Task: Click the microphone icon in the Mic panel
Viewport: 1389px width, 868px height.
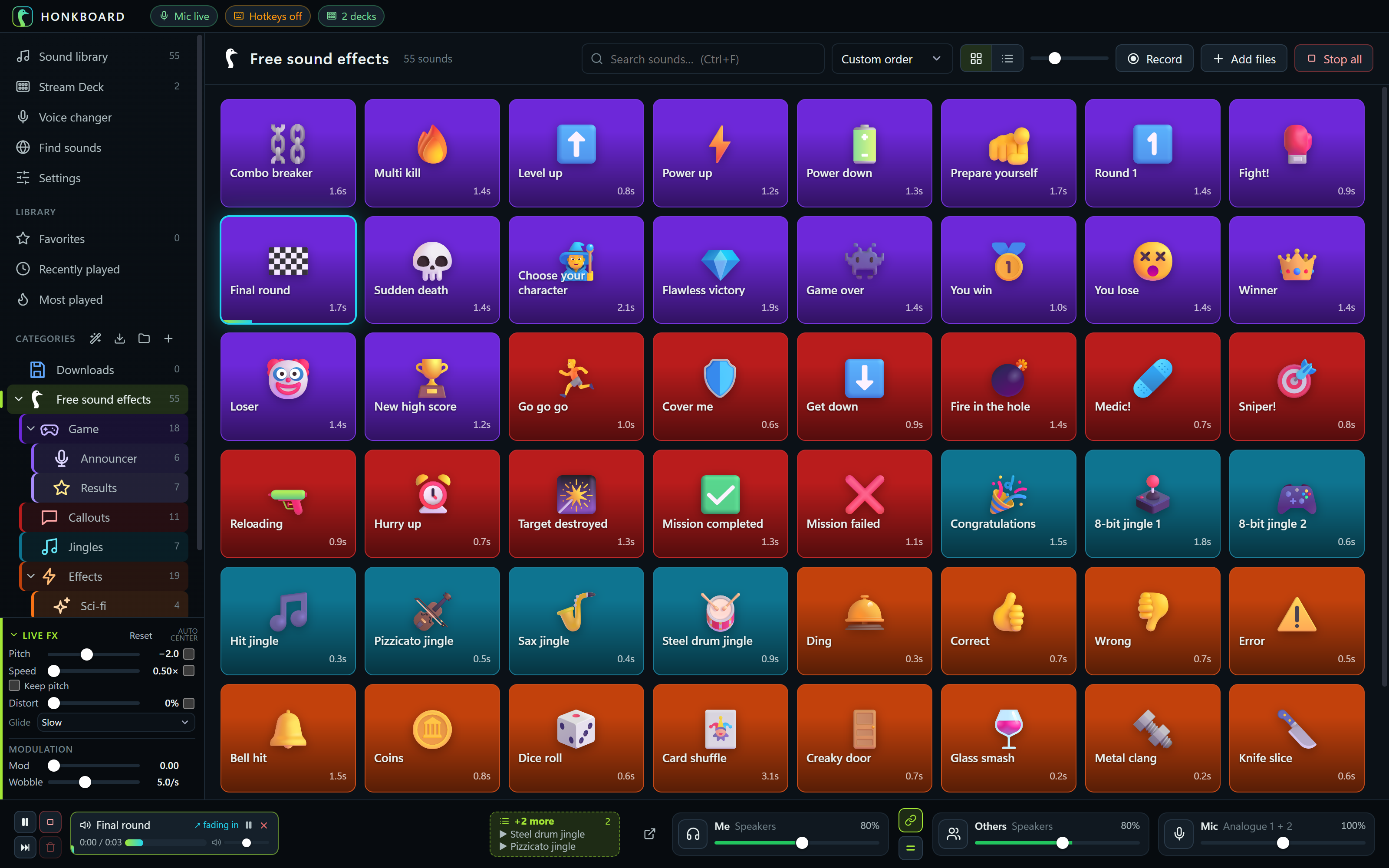Action: coord(1179,834)
